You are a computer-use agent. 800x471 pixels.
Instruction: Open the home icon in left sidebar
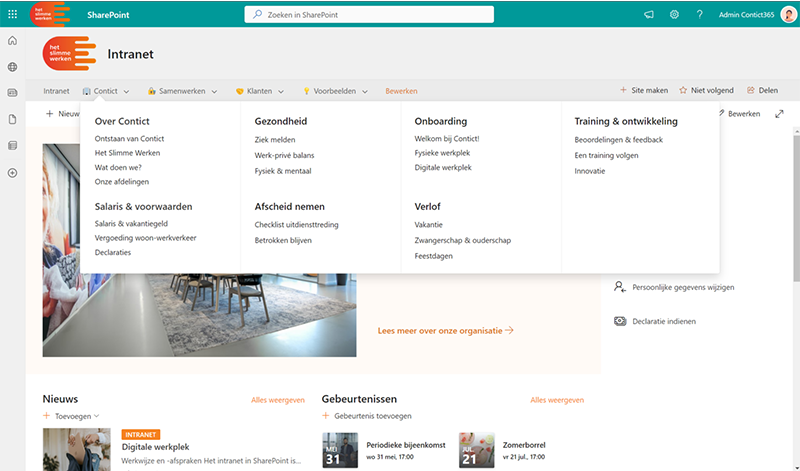coord(12,41)
